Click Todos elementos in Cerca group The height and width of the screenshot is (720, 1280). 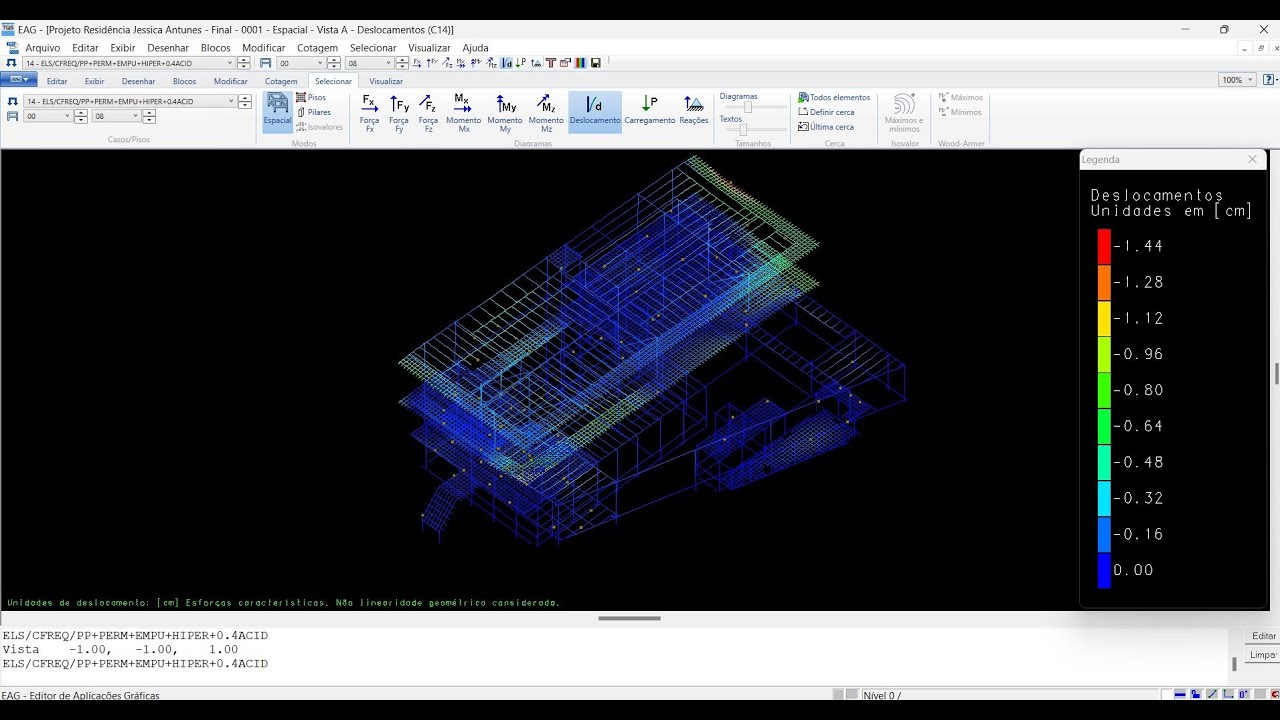[834, 97]
